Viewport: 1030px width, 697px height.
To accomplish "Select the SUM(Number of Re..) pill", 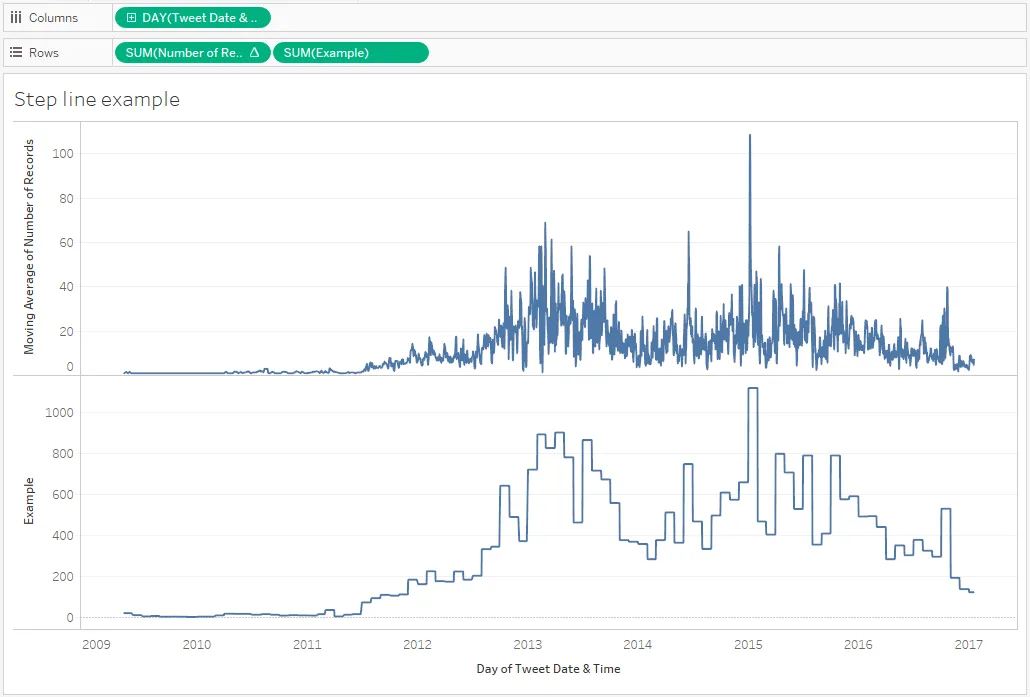I will click(192, 53).
